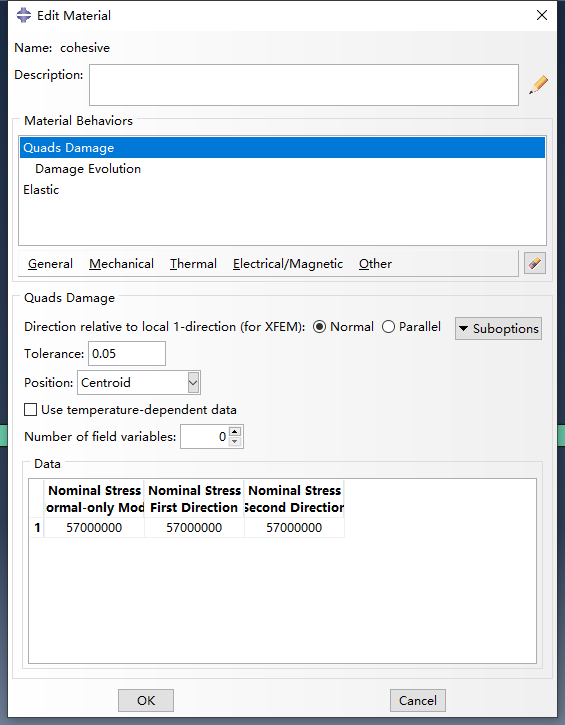Image resolution: width=565 pixels, height=725 pixels.
Task: Select Damage Evolution behavior row
Action: tap(282, 169)
